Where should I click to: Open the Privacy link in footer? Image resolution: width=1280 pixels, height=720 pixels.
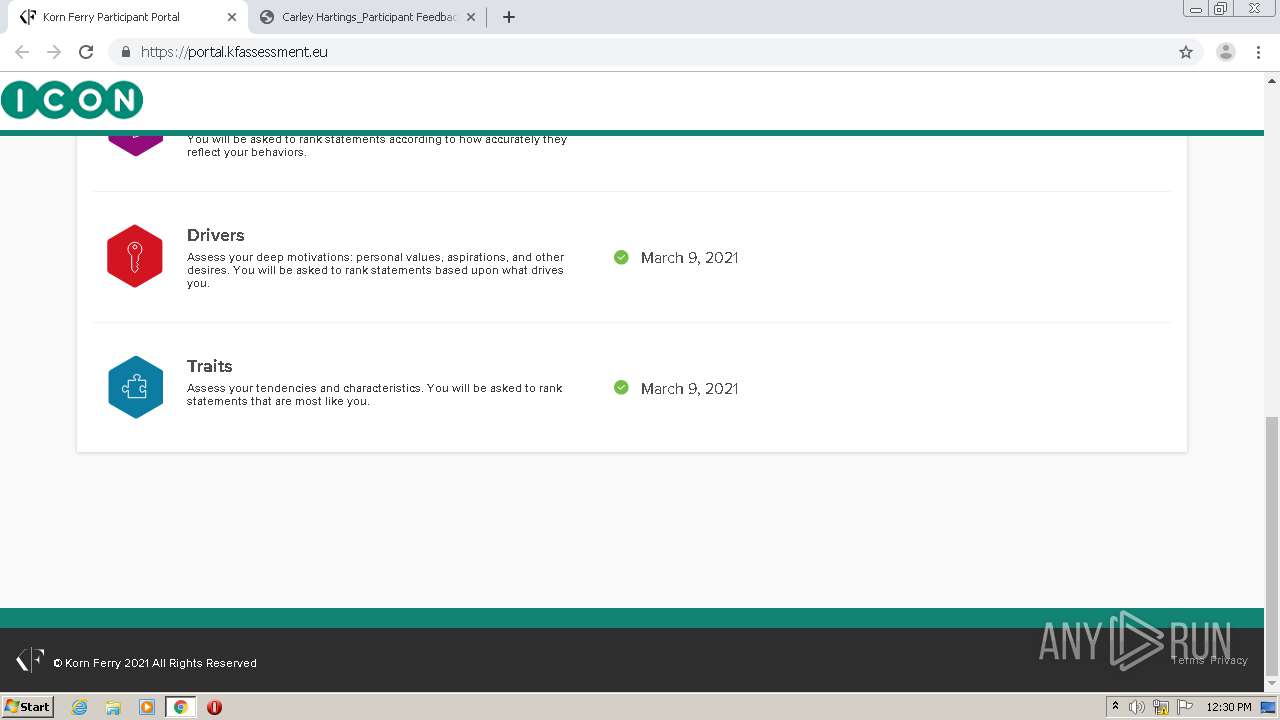click(1229, 660)
